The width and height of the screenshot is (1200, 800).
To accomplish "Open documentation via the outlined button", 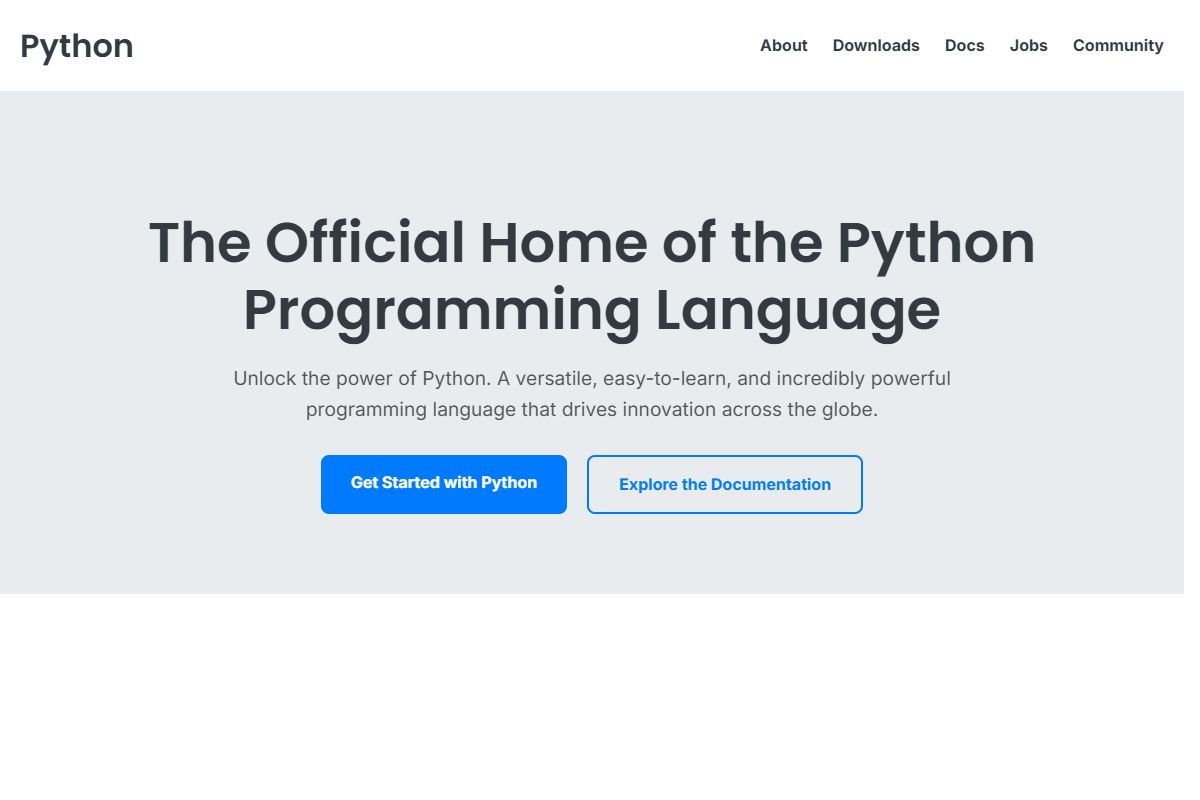I will (x=724, y=484).
